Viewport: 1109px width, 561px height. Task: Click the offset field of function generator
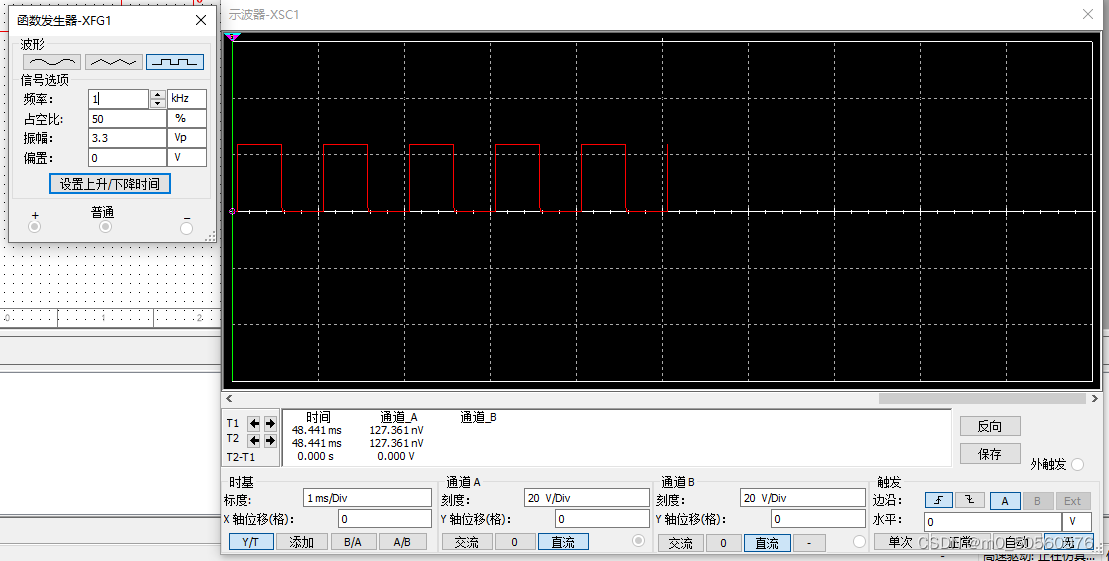(x=127, y=158)
